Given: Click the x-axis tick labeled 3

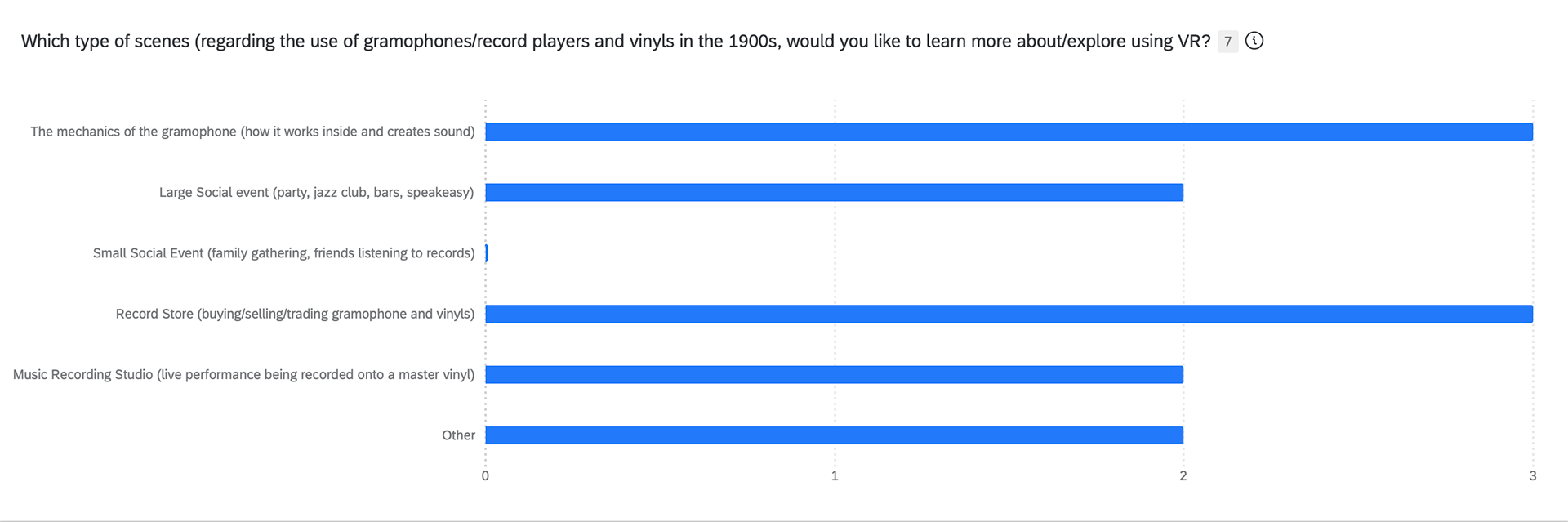Looking at the screenshot, I should point(1533,476).
